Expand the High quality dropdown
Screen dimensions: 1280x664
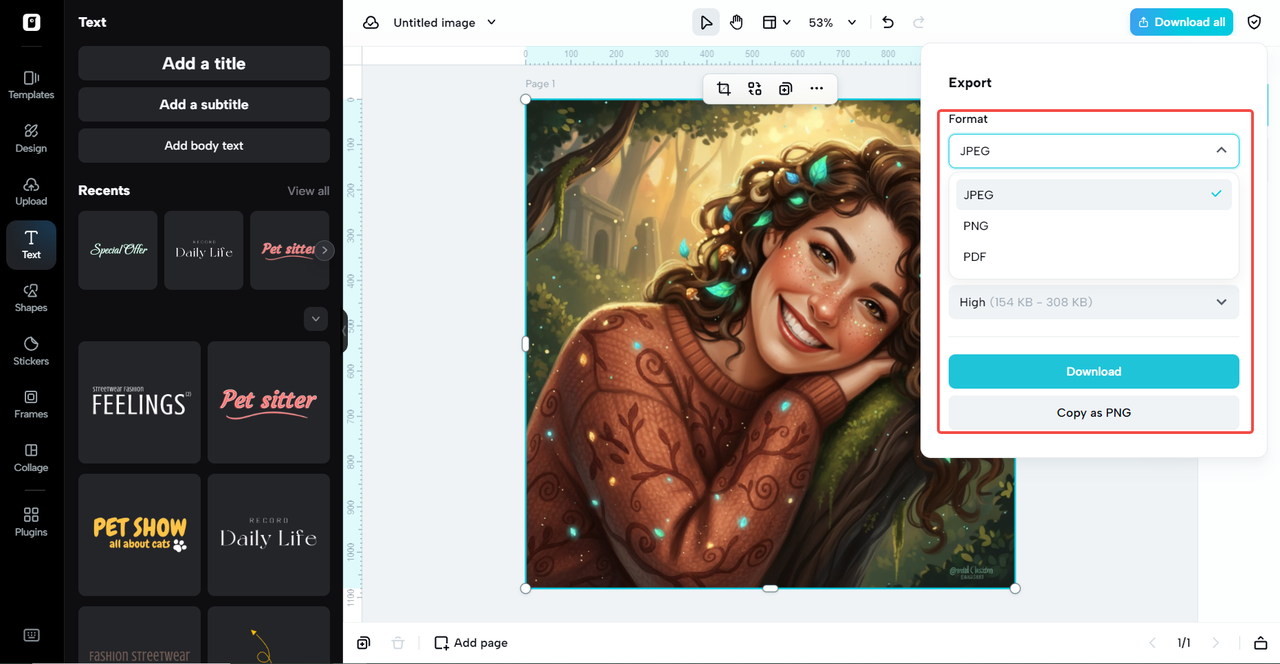pyautogui.click(x=1093, y=302)
